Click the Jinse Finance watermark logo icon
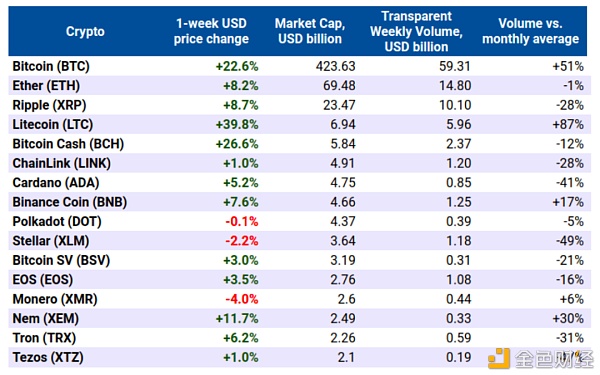The height and width of the screenshot is (375, 600). click(499, 359)
